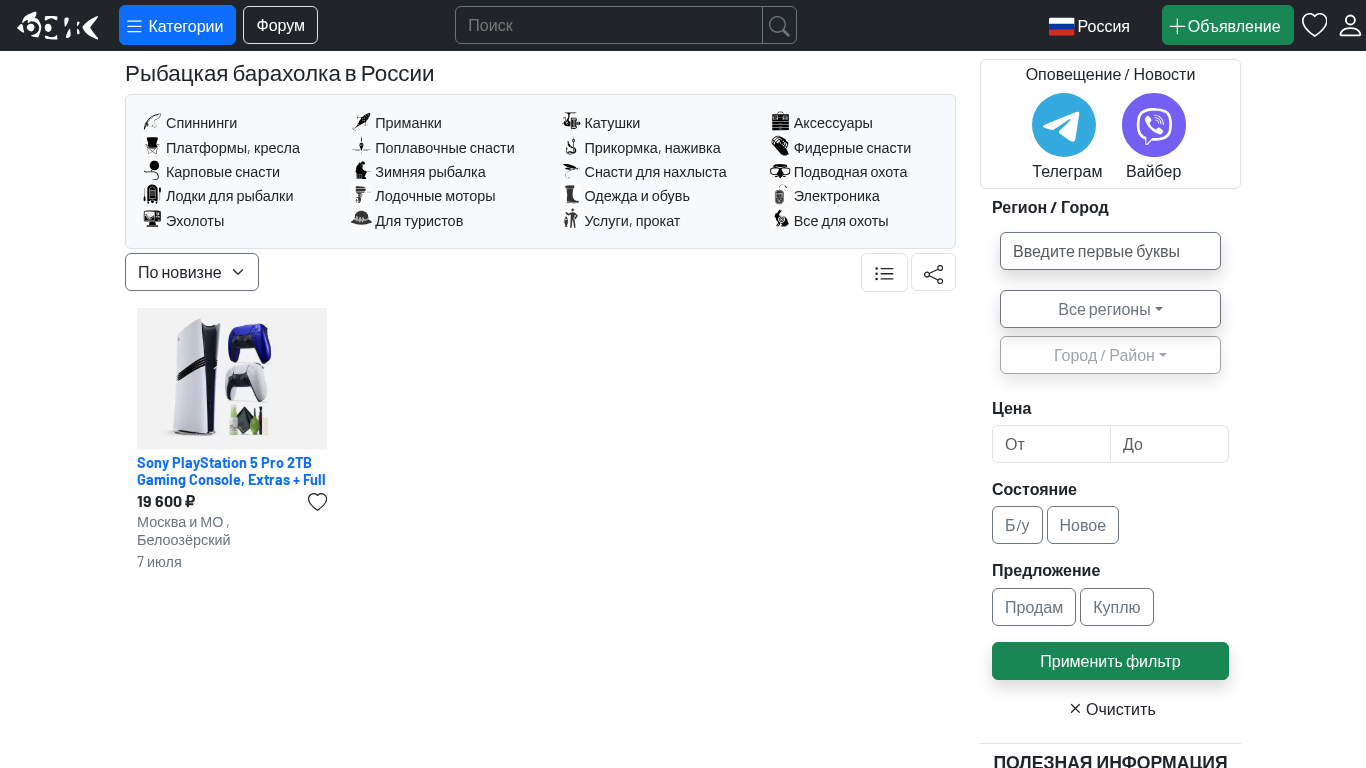This screenshot has height=768, width=1366.
Task: Toggle the Б/у condition filter
Action: [x=1017, y=525]
